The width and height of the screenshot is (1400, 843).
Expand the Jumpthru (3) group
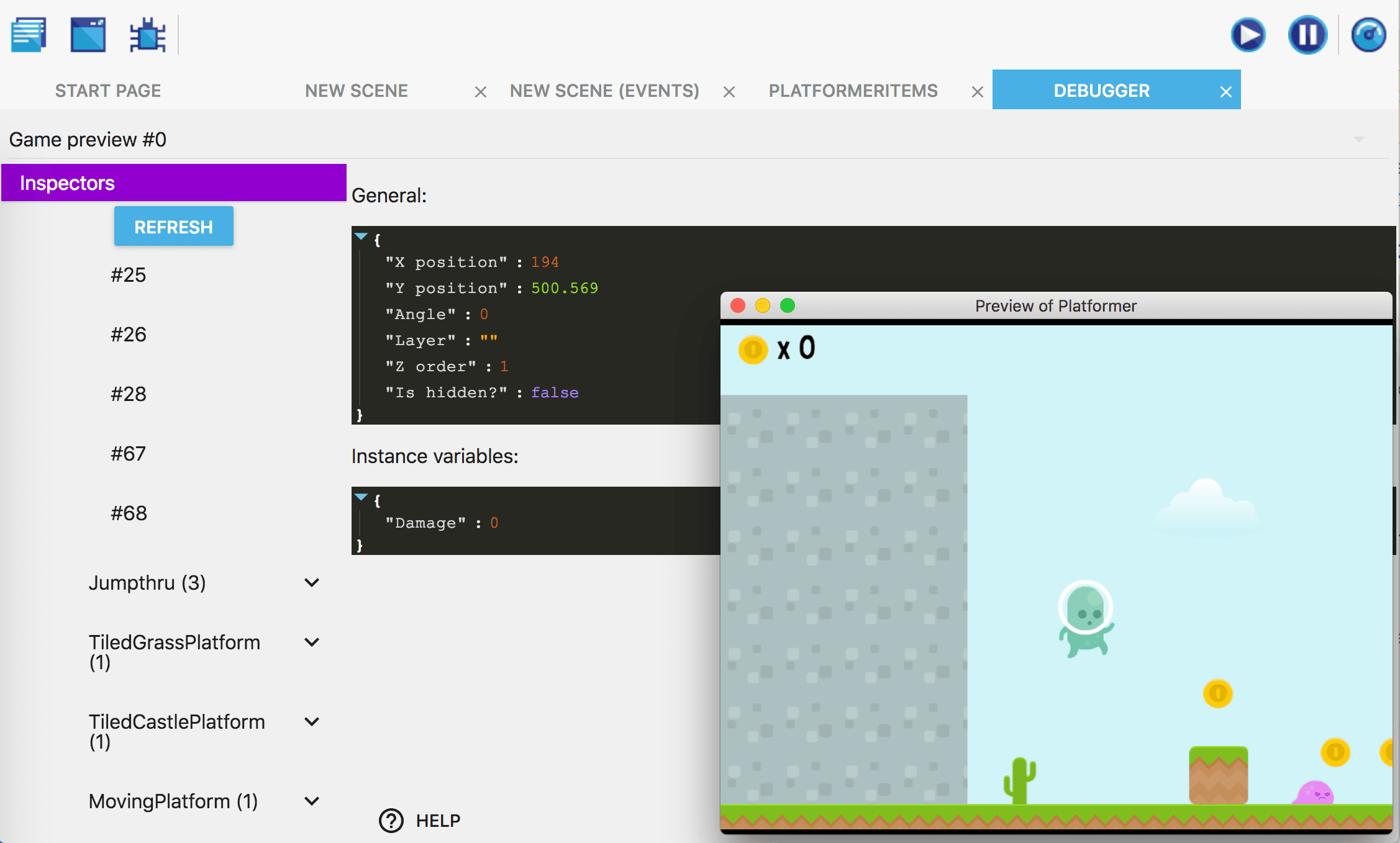point(312,582)
